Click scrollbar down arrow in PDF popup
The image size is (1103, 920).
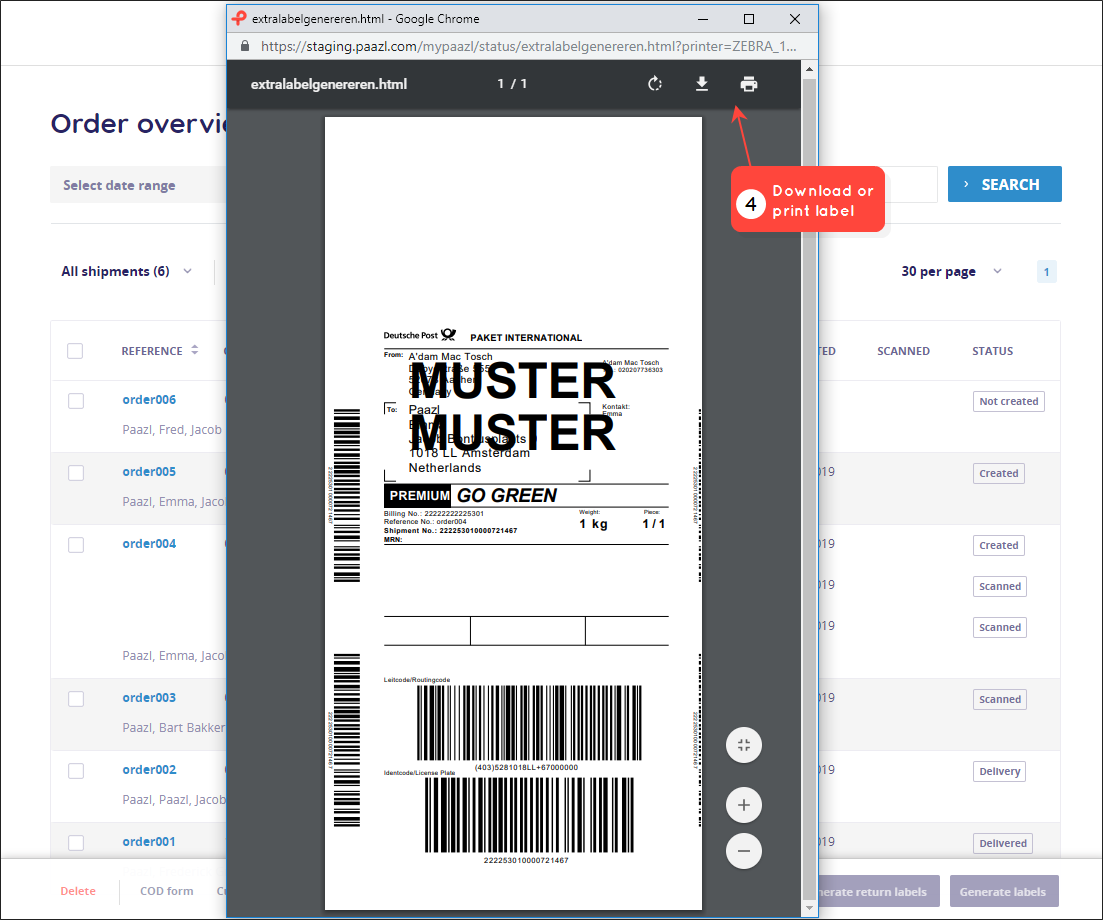[x=809, y=908]
